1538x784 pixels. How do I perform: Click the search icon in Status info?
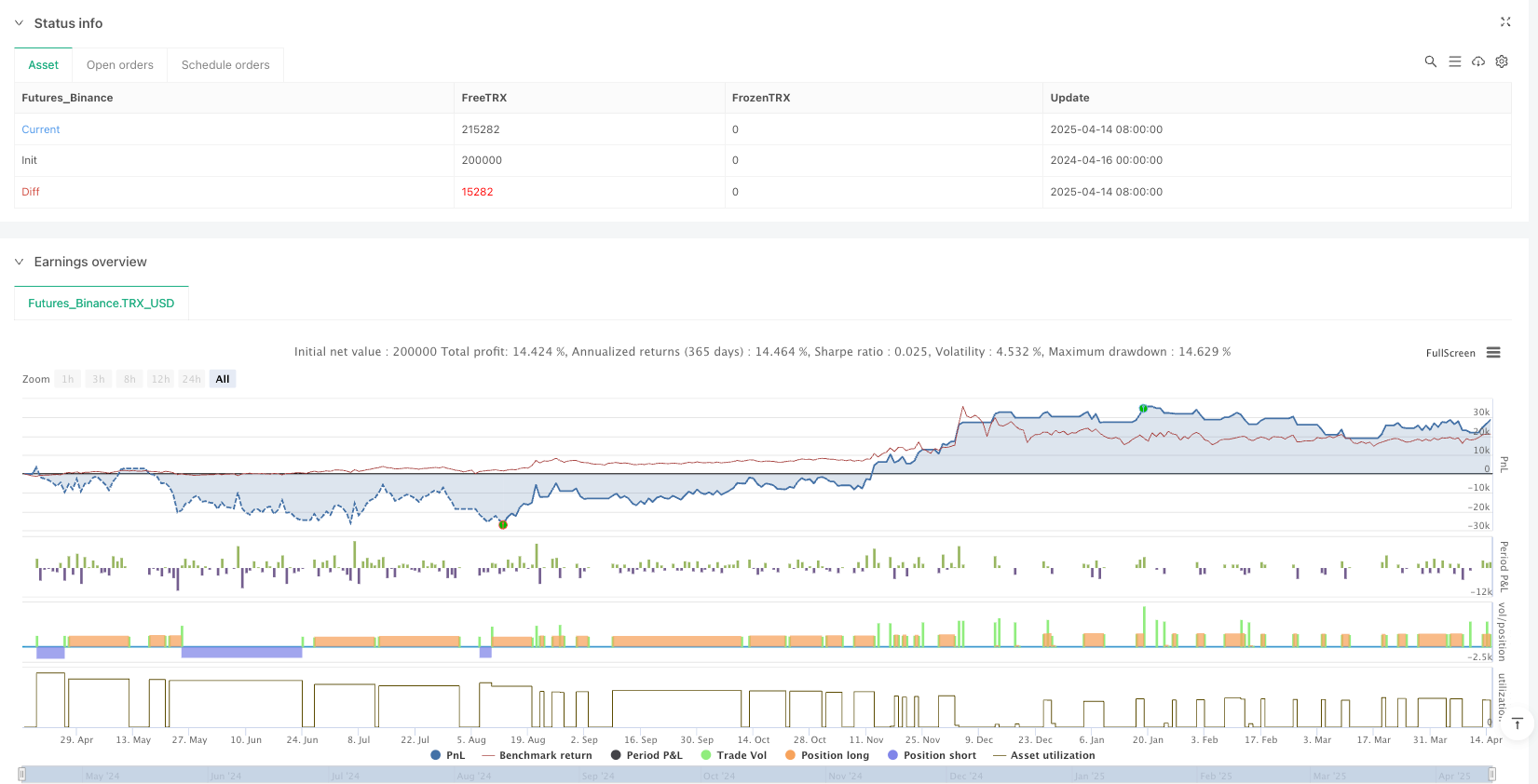tap(1430, 61)
